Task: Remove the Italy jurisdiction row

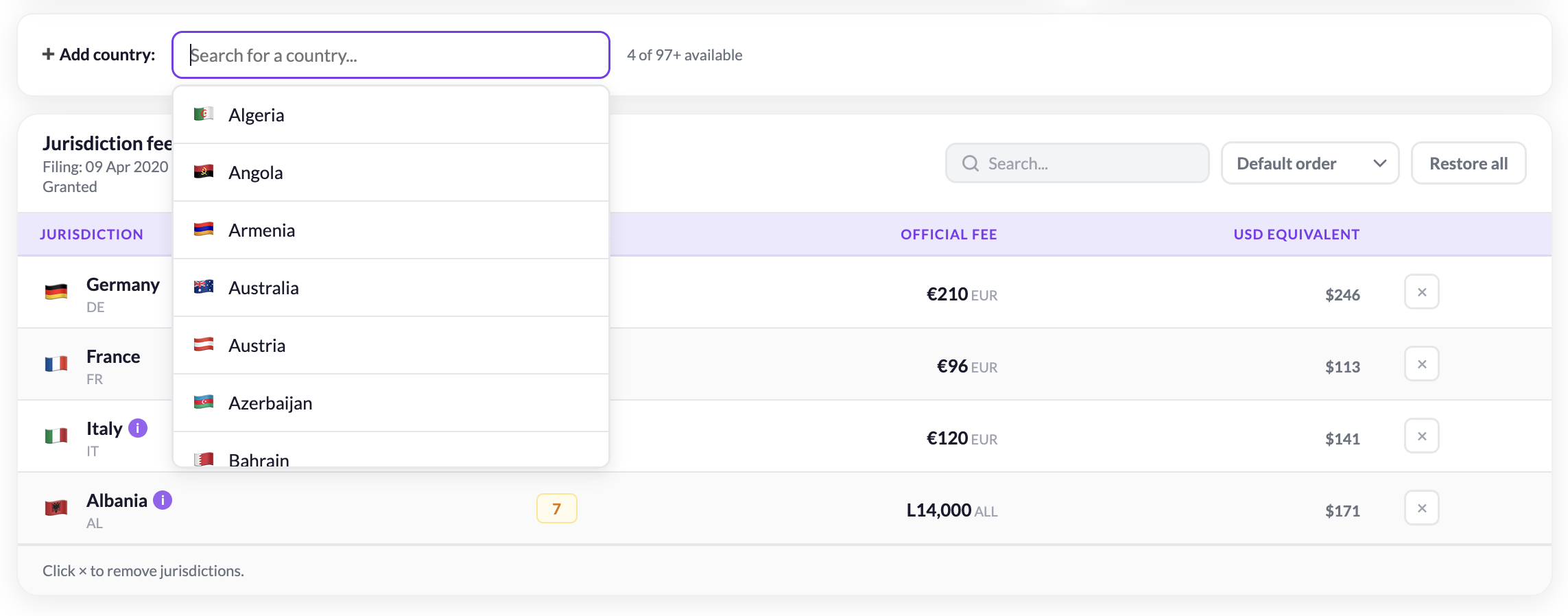Action: [x=1421, y=436]
